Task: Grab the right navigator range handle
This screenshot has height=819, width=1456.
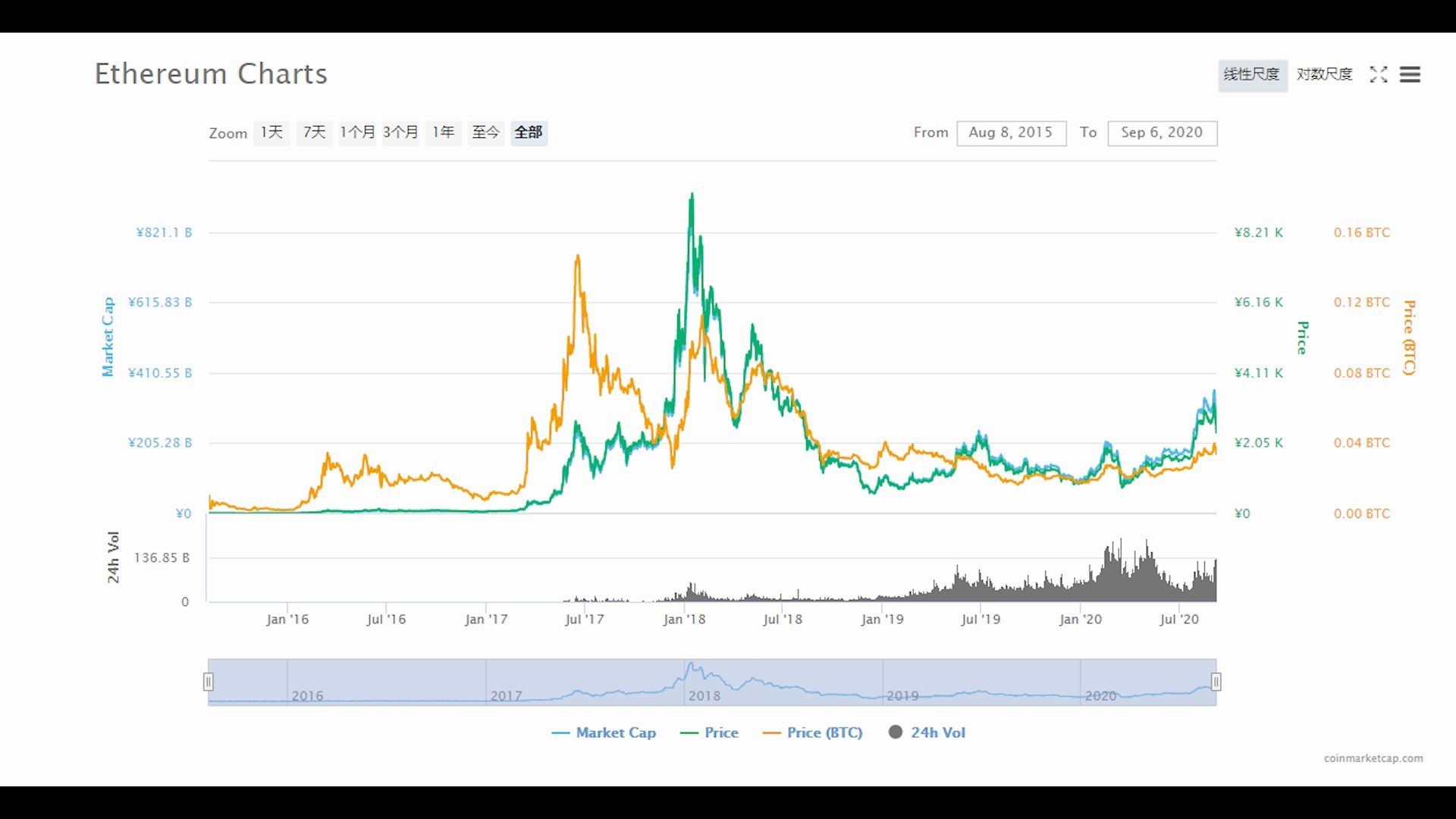Action: 1216,682
